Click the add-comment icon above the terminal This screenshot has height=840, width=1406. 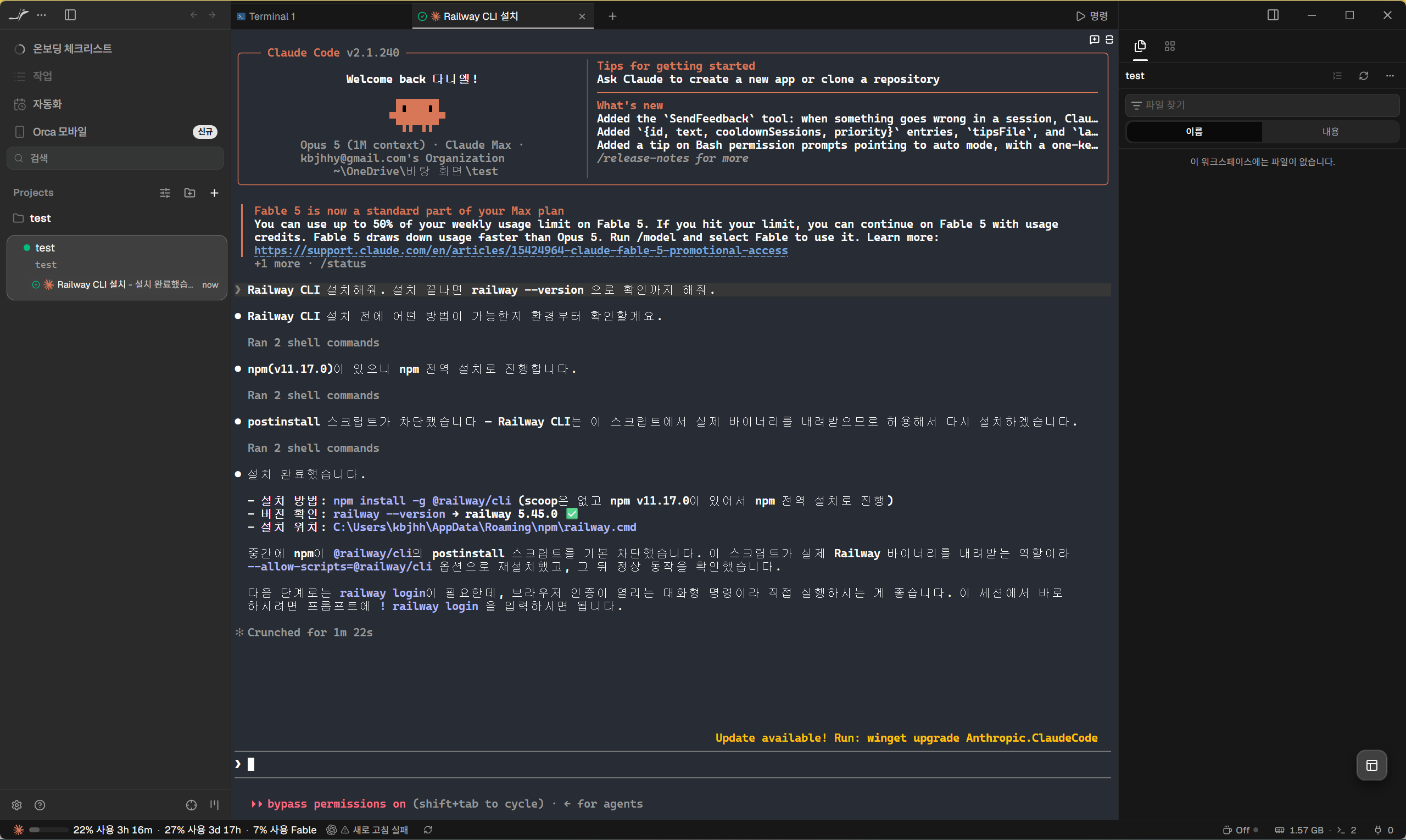(x=1095, y=40)
